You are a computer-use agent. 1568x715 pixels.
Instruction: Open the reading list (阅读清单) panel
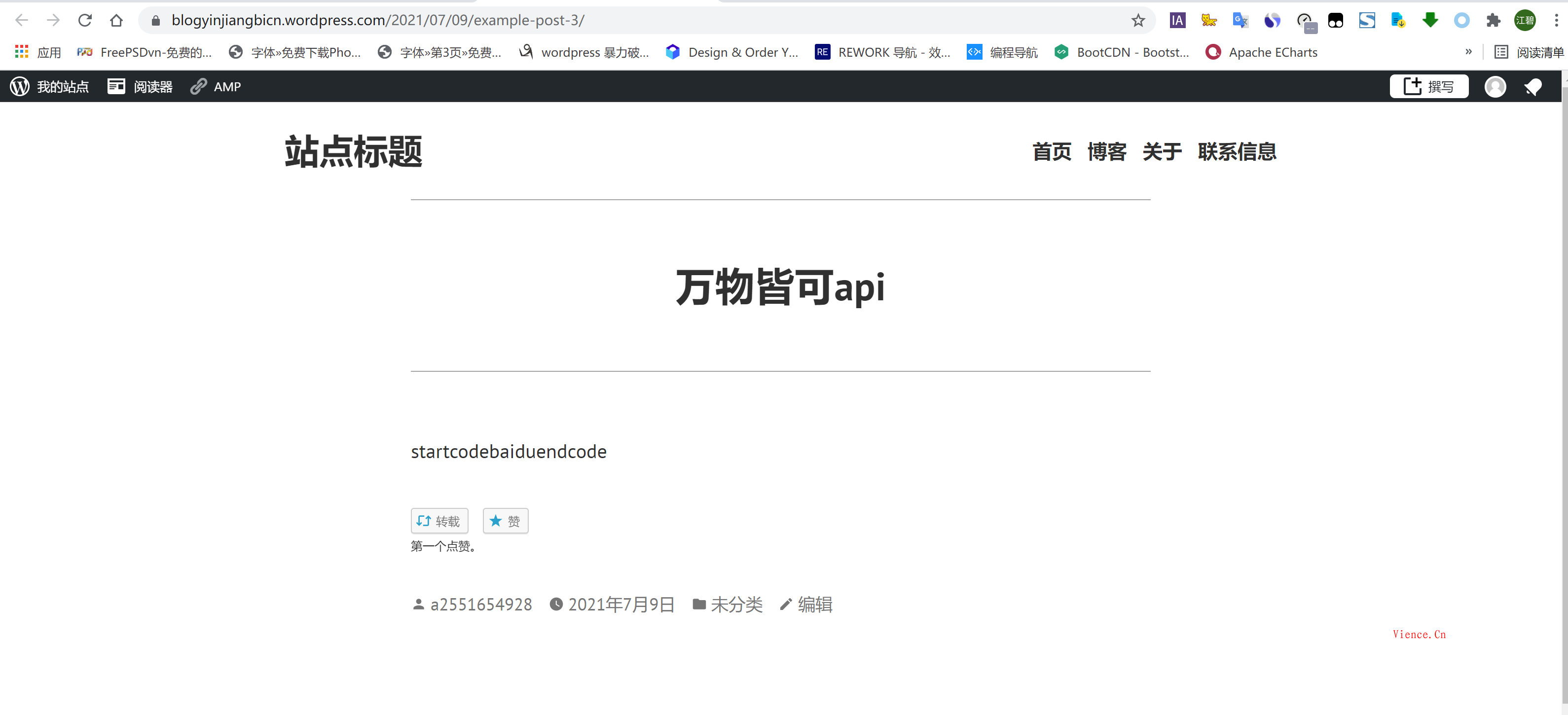1529,52
